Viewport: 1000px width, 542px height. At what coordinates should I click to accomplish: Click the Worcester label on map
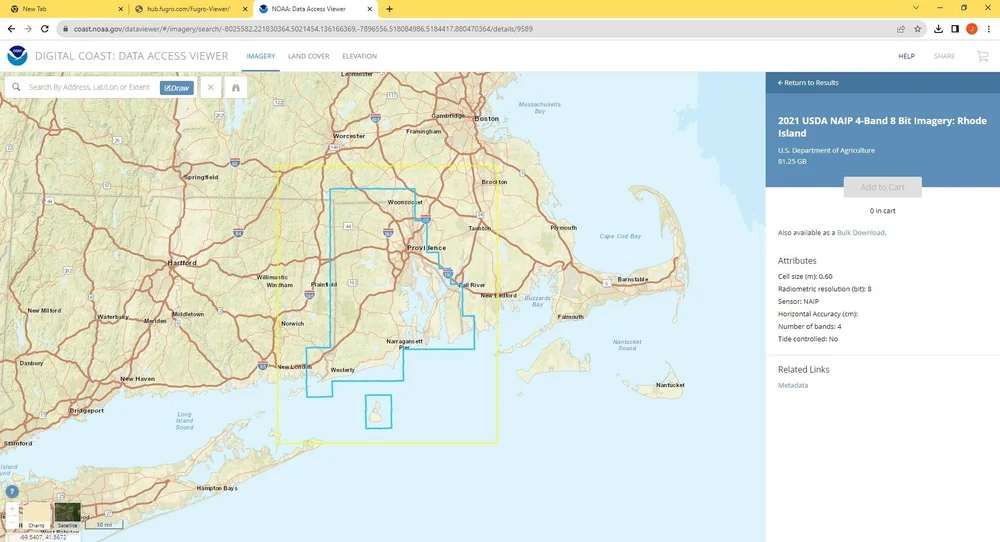349,136
